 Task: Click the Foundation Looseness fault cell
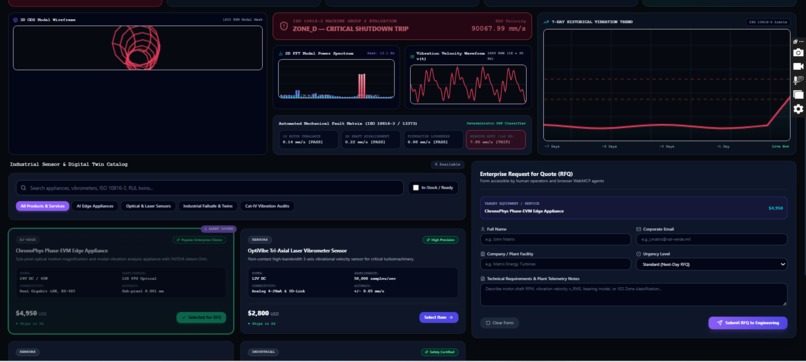(x=433, y=139)
